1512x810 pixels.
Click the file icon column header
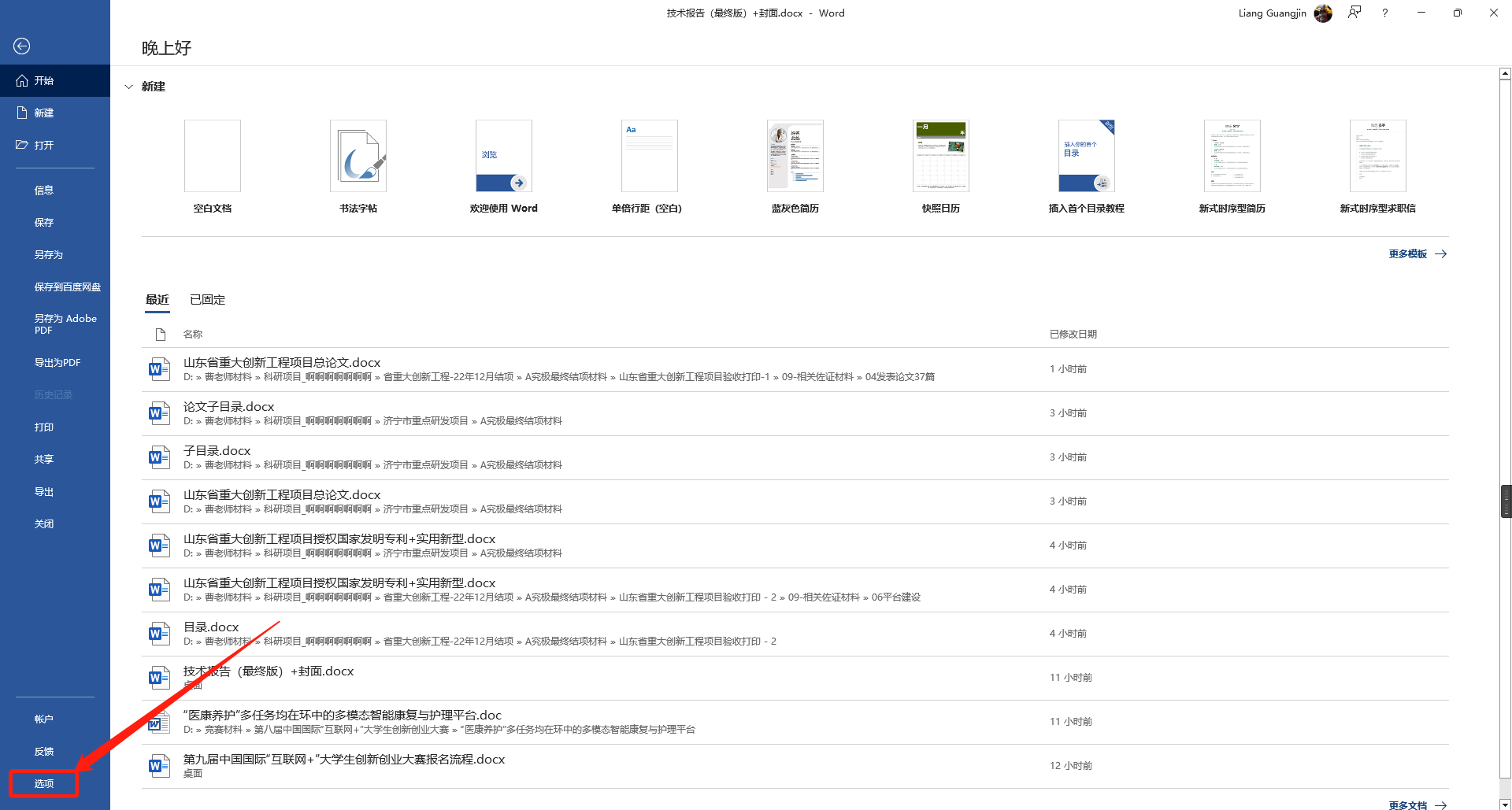pyautogui.click(x=161, y=335)
